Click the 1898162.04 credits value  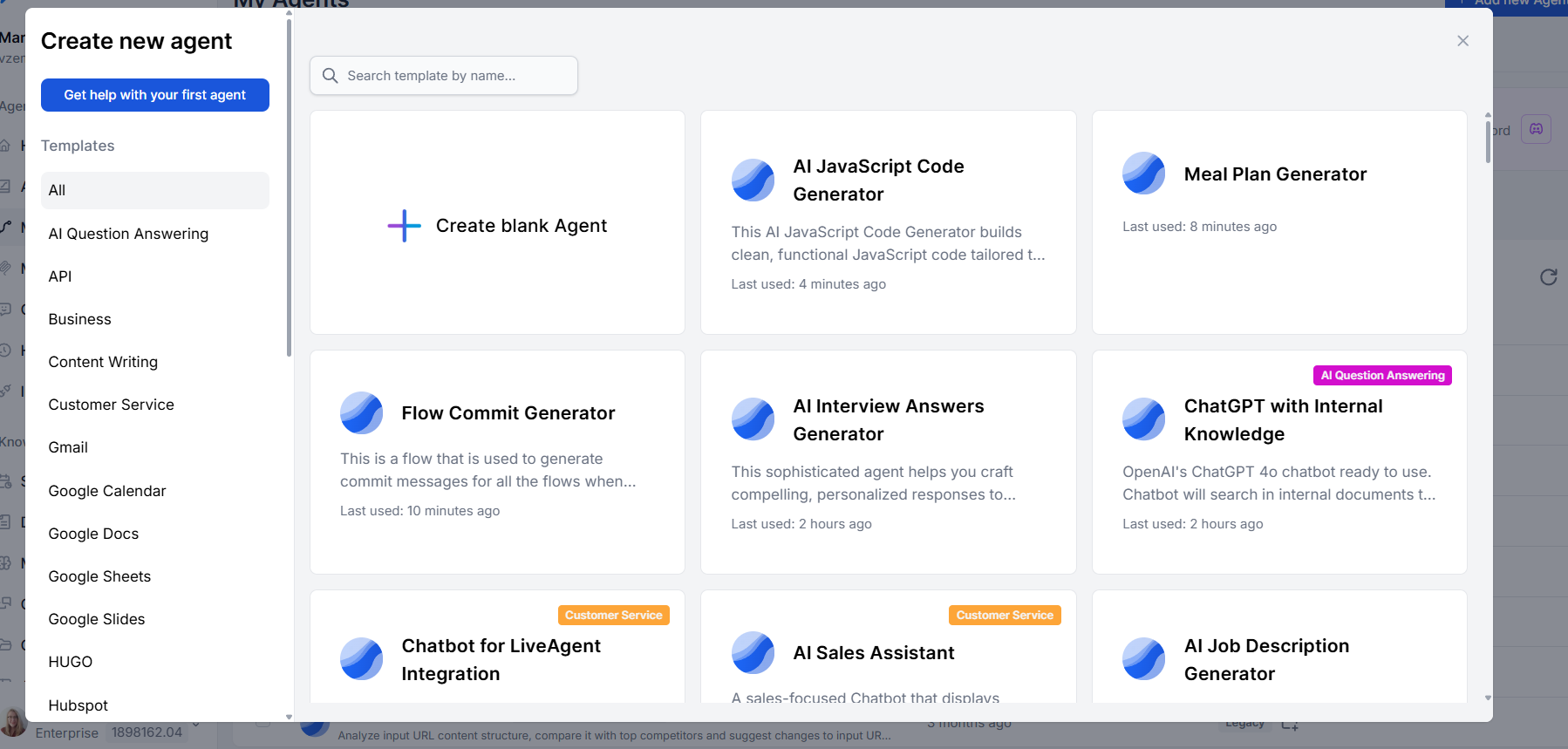(147, 732)
